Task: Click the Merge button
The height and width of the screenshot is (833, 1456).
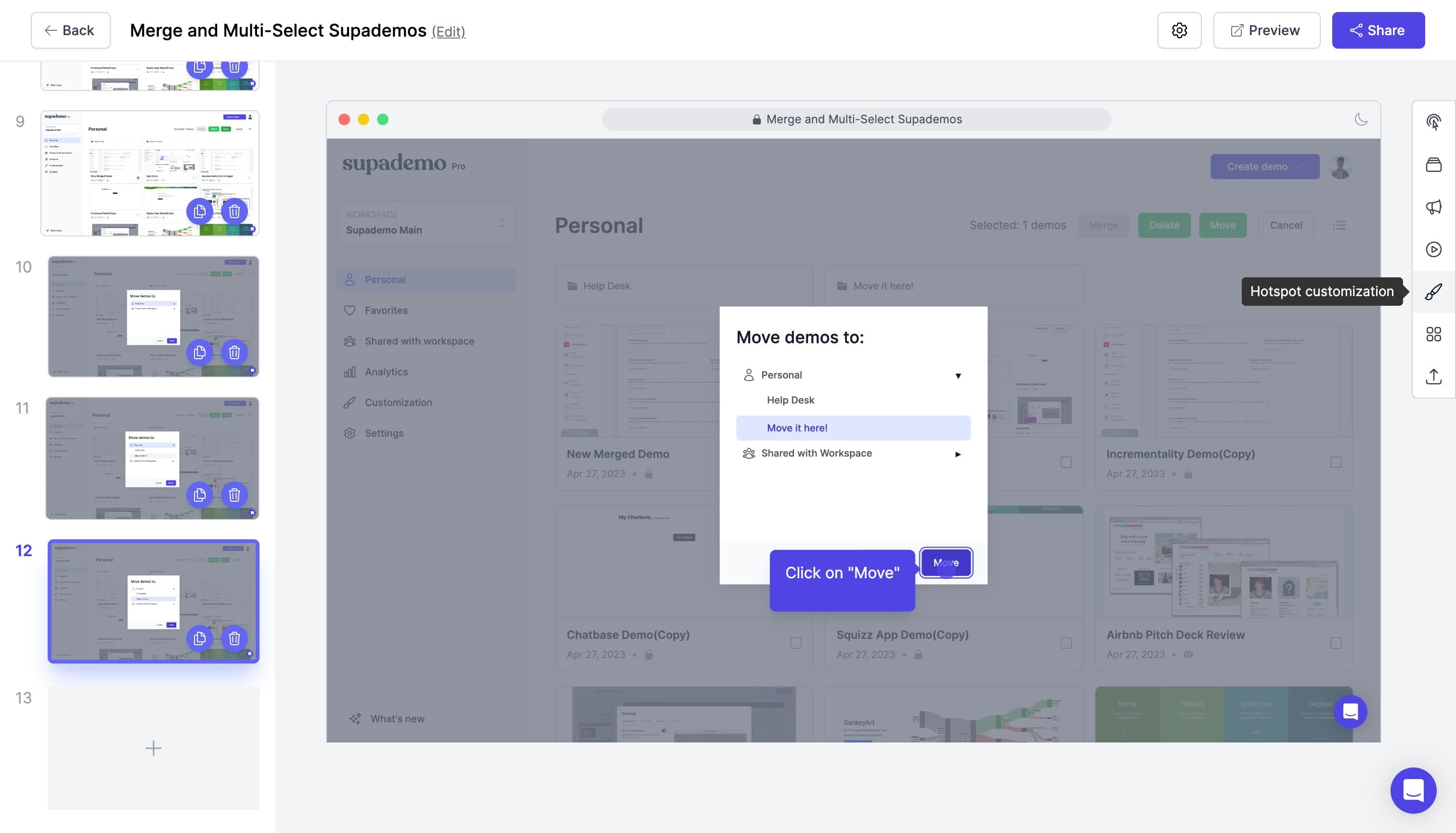Action: [1103, 225]
